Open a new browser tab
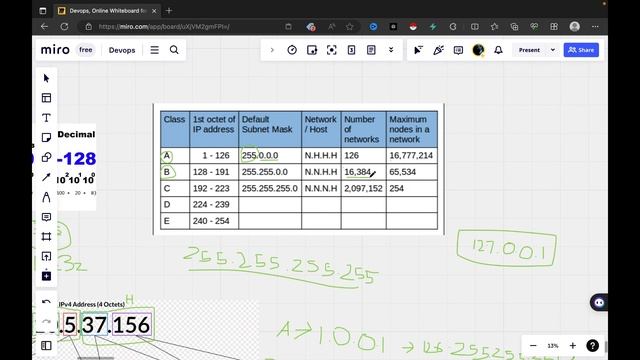 (x=169, y=11)
